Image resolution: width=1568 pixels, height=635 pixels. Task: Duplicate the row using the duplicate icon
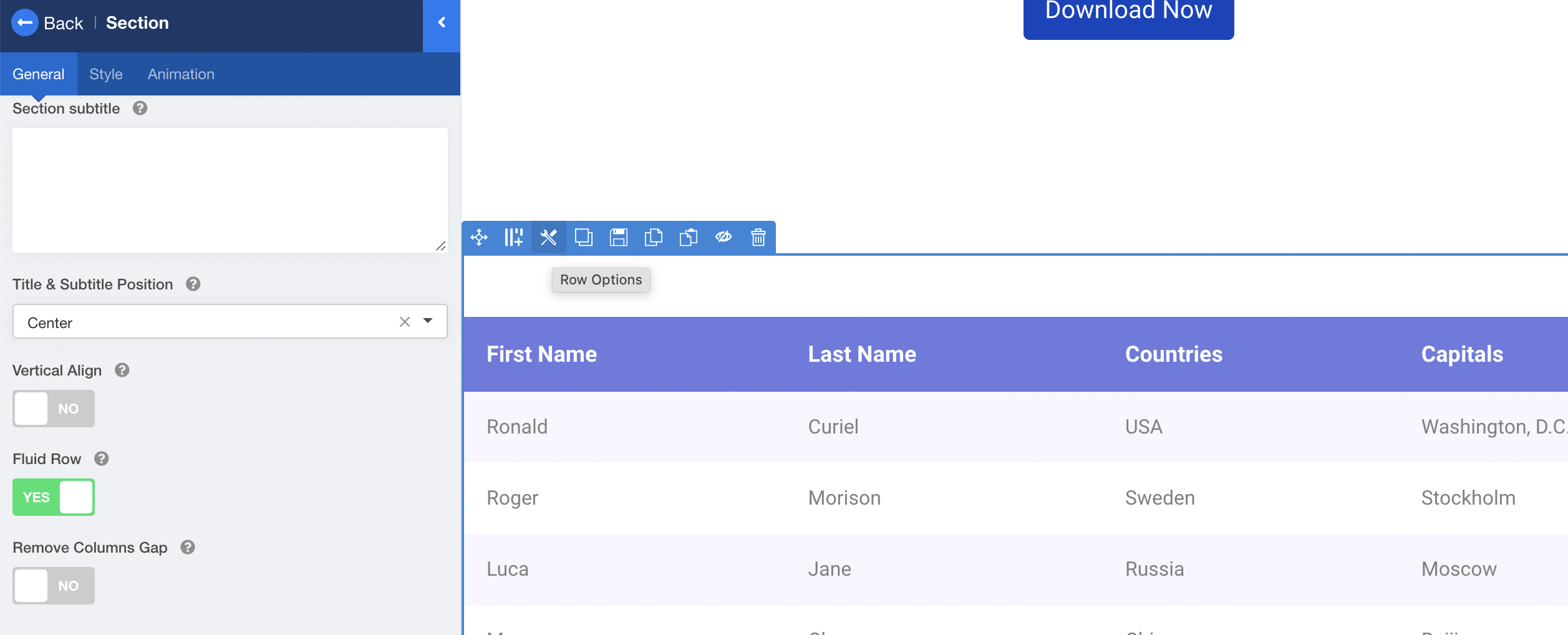tap(584, 238)
